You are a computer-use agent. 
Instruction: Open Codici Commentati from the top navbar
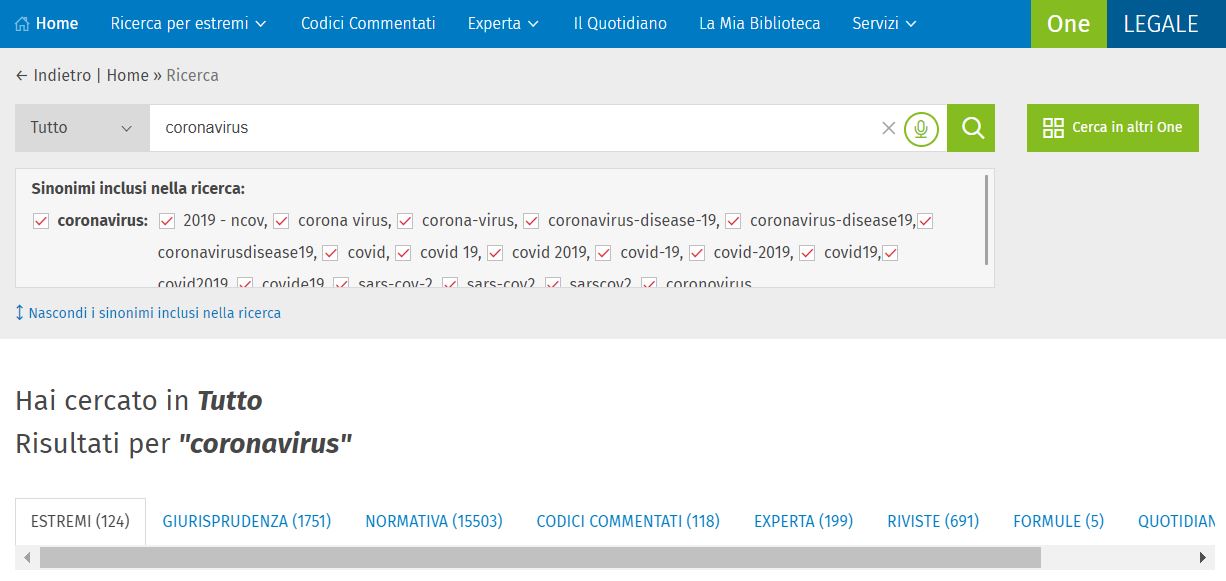368,23
